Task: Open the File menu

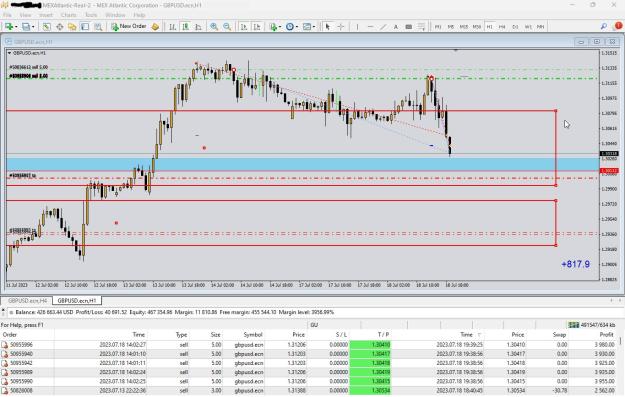Action: [x=7, y=15]
